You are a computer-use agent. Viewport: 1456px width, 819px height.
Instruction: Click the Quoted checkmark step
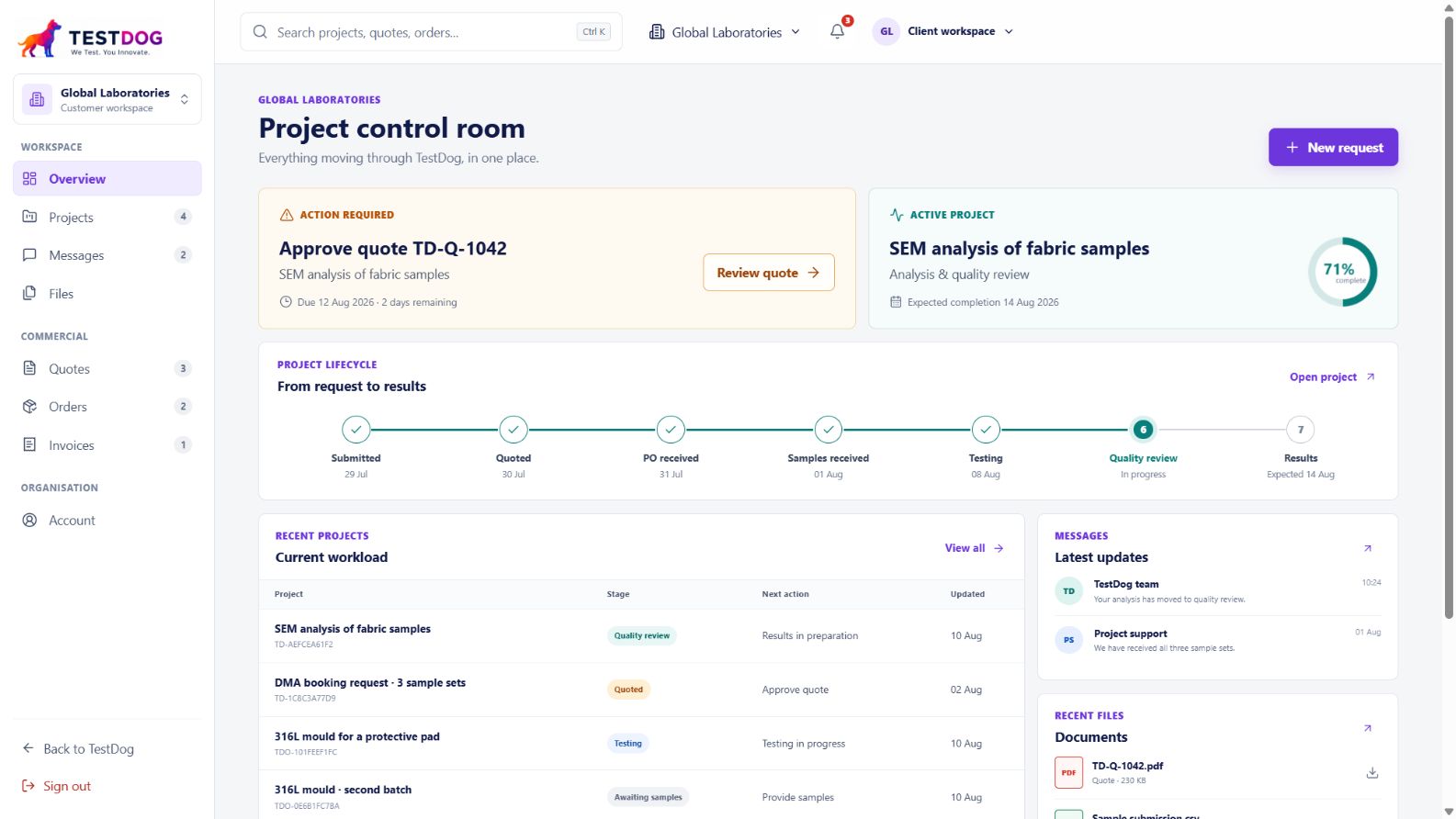tap(514, 429)
